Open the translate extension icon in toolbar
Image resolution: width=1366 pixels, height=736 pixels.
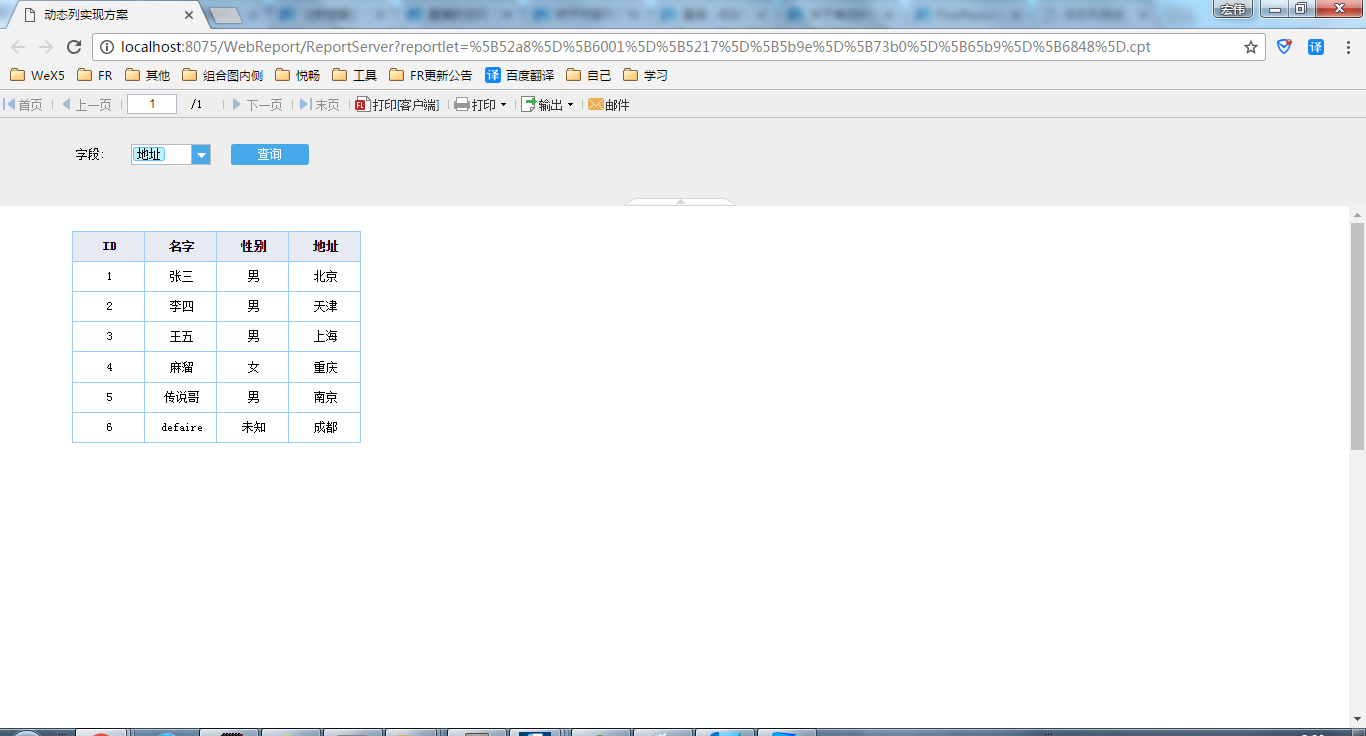coord(1316,47)
